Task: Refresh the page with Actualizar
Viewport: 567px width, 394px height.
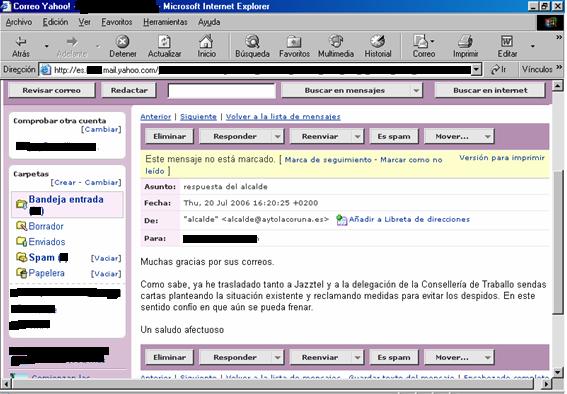Action: click(x=164, y=46)
